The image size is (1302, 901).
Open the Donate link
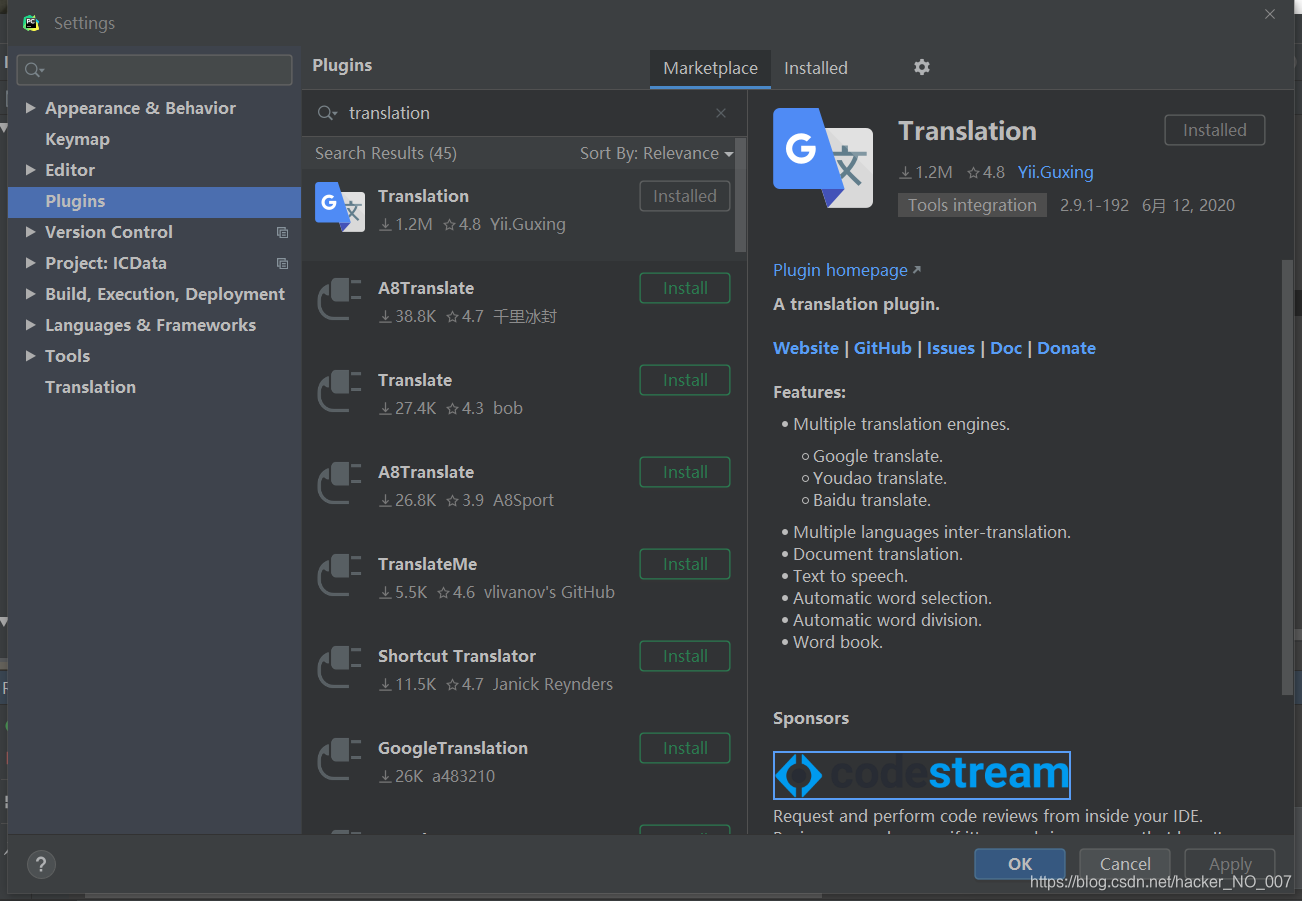click(x=1066, y=348)
